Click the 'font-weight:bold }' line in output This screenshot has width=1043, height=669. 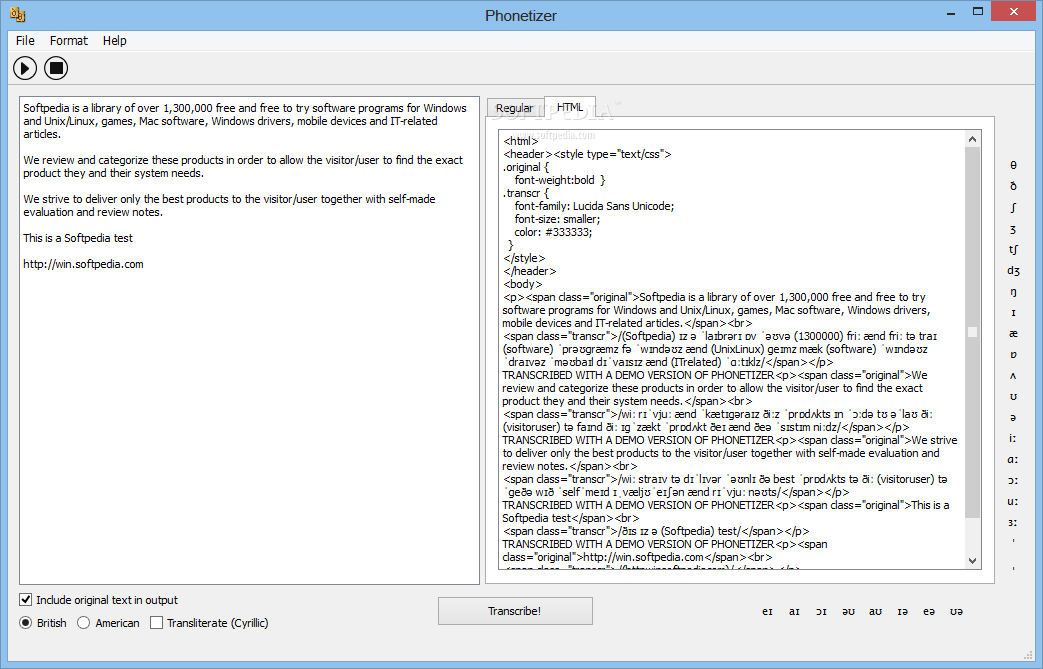tap(559, 180)
